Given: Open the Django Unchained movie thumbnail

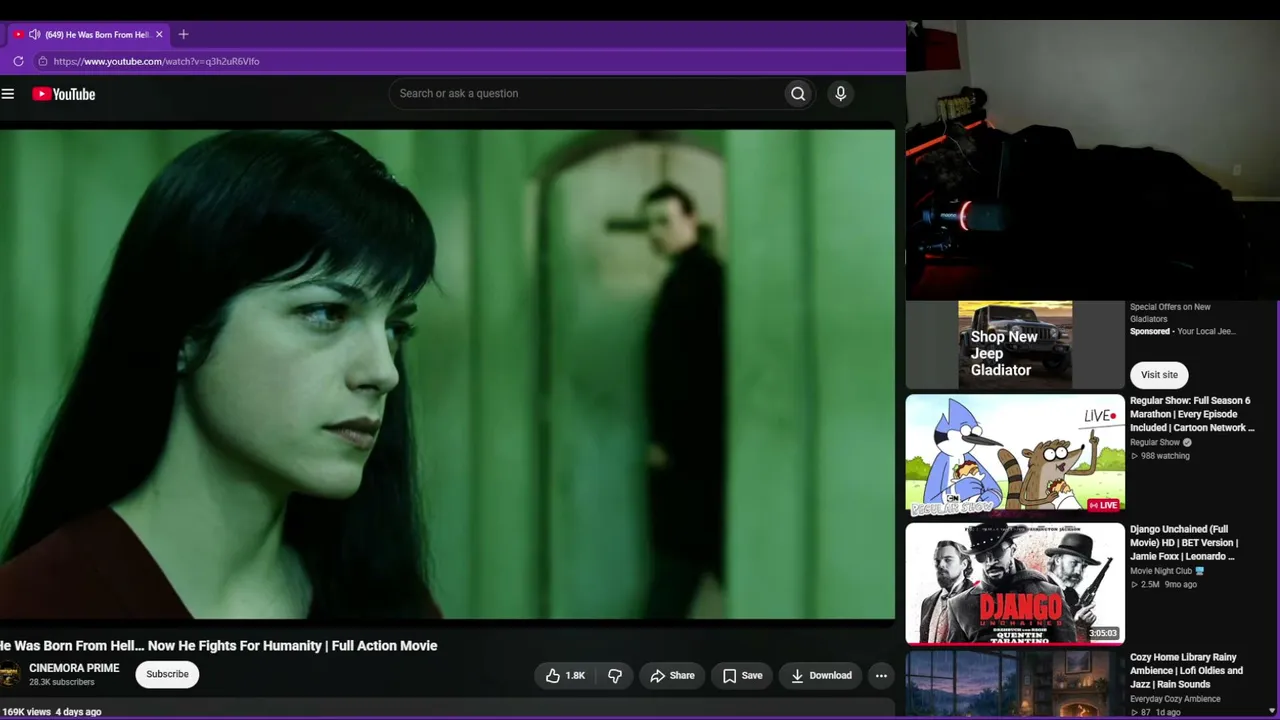Looking at the screenshot, I should [1015, 583].
